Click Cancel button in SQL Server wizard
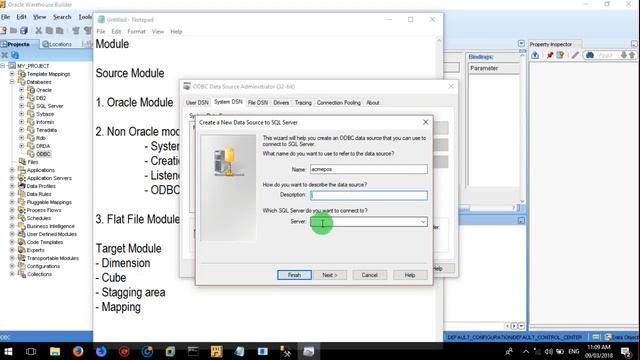Viewport: 640px width, 360px height. point(369,275)
